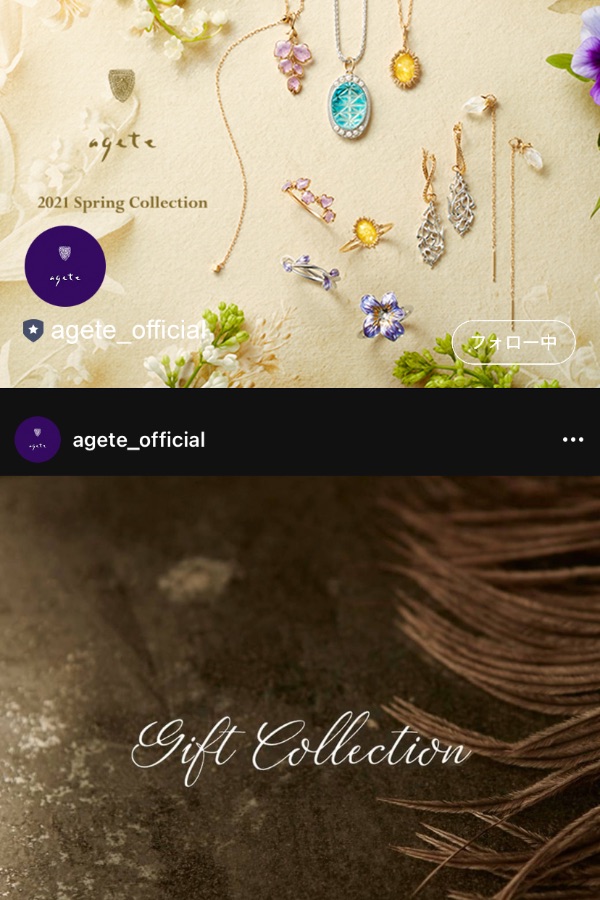The image size is (600, 900).
Task: Click the Gift Collection script title
Action: pos(300,747)
